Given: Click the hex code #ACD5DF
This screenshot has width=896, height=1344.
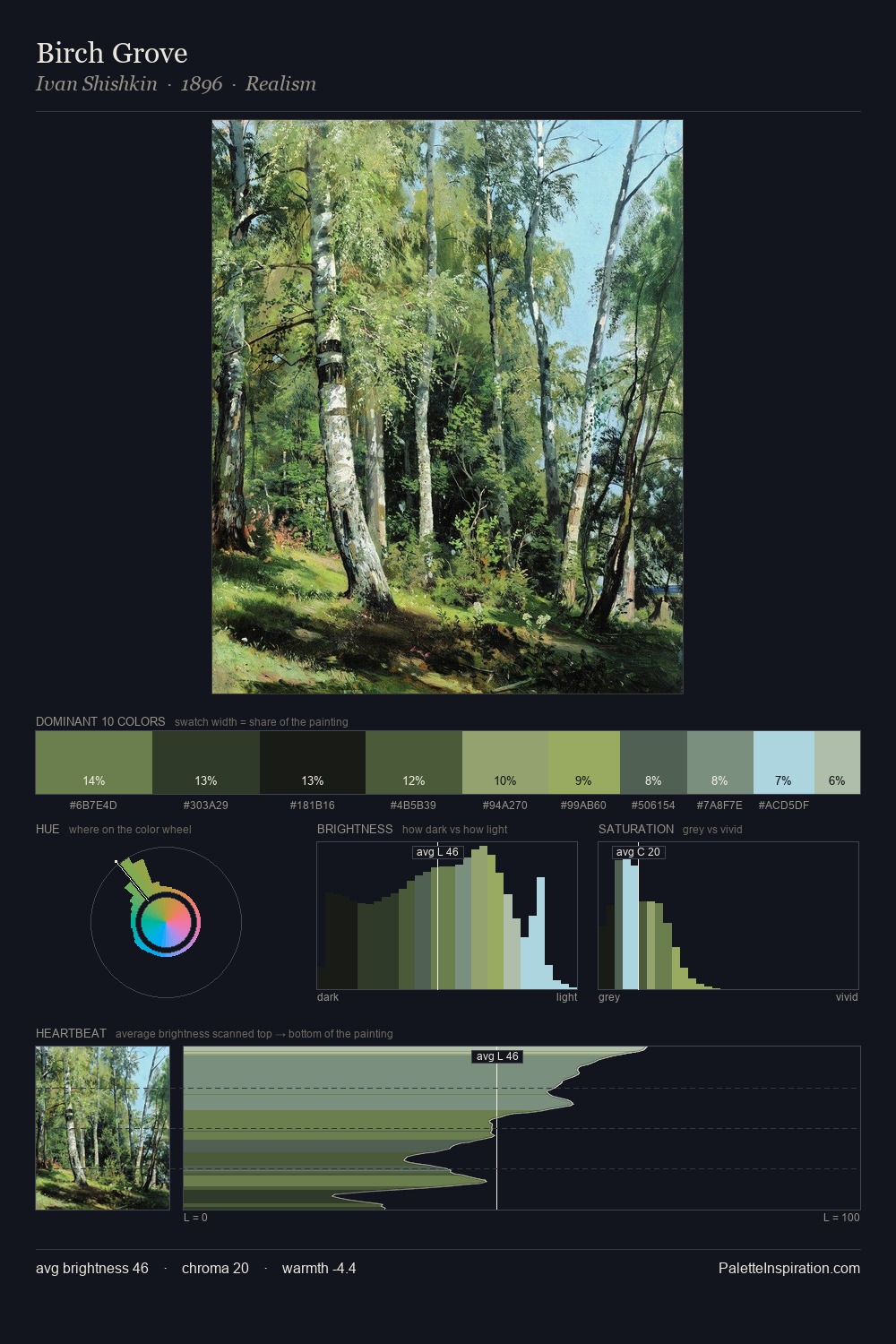Looking at the screenshot, I should point(784,805).
